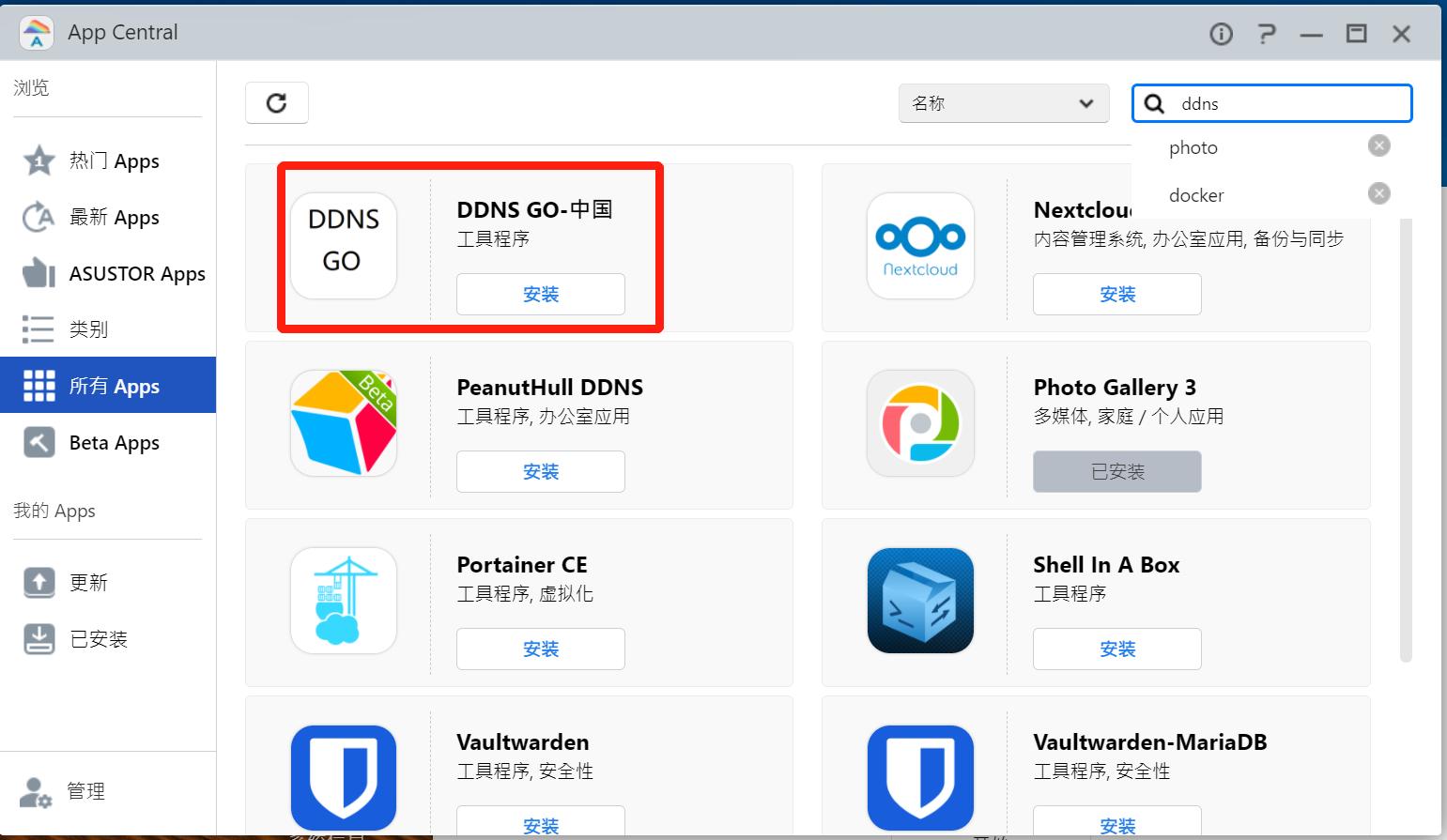The width and height of the screenshot is (1447, 840).
Task: Open Photo Gallery 3 app title
Action: 1115,388
